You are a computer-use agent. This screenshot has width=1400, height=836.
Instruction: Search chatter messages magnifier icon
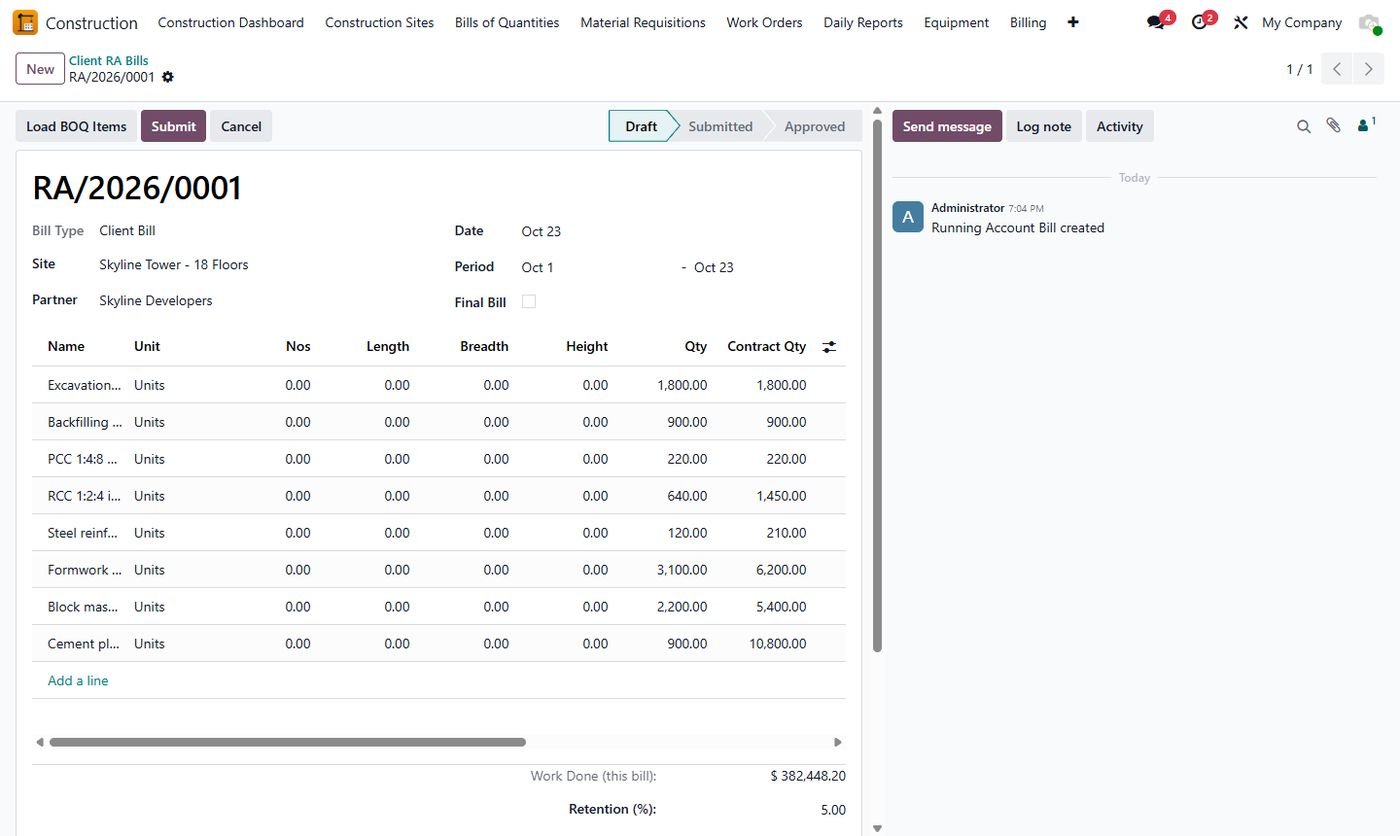(1303, 126)
